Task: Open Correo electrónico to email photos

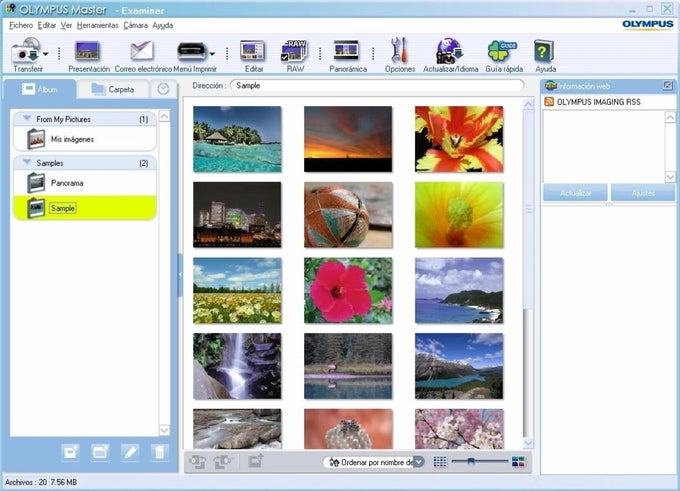Action: 141,51
